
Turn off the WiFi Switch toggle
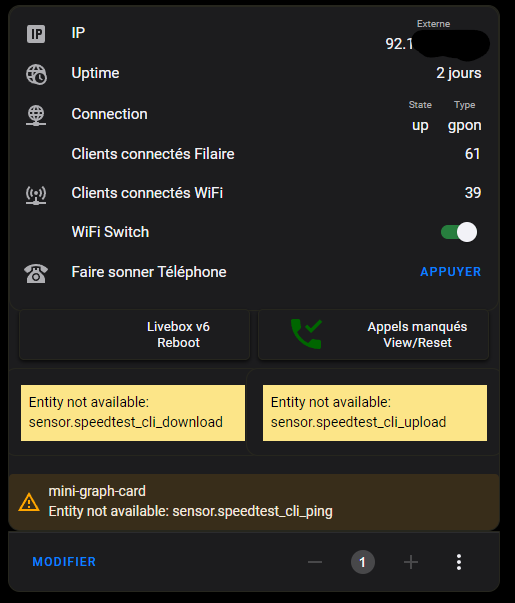(459, 232)
